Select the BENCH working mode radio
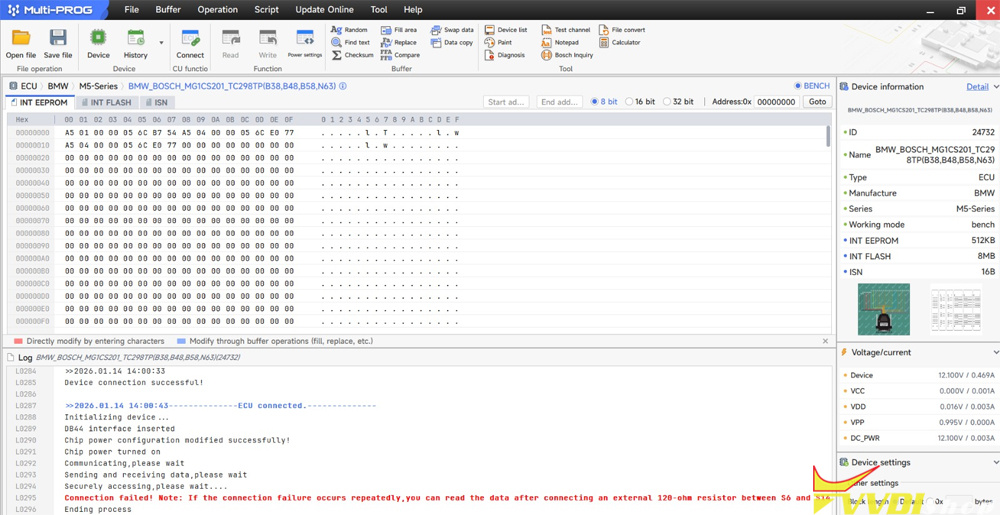This screenshot has height=515, width=1000. (x=798, y=86)
